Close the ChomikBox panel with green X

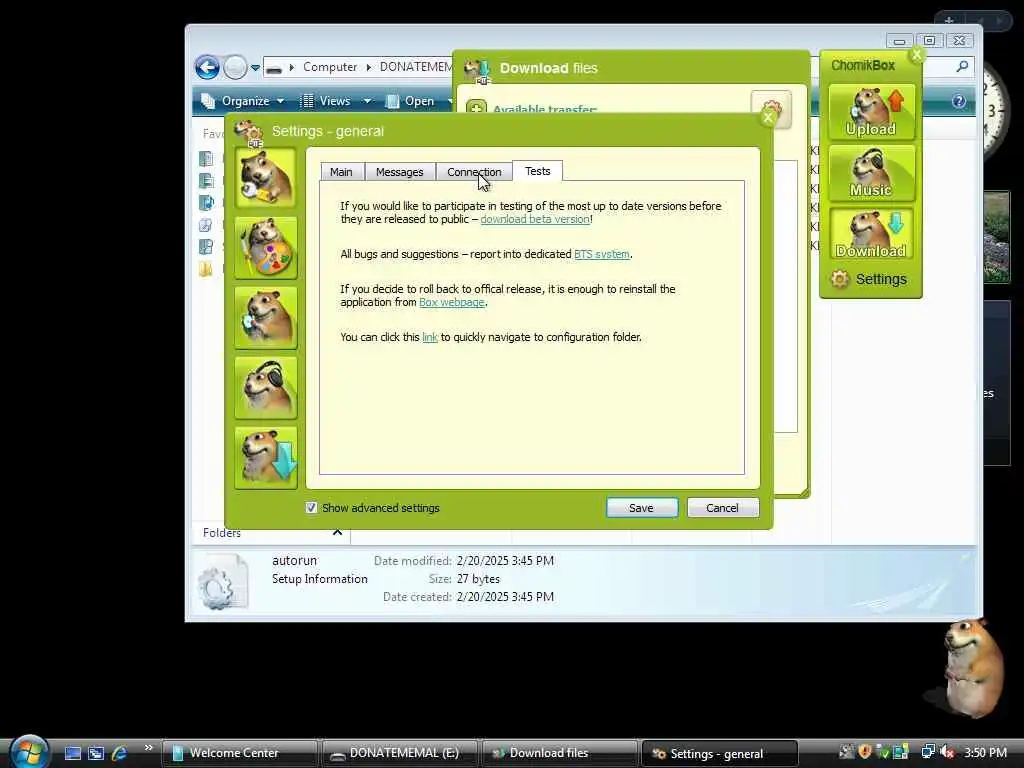click(x=917, y=55)
